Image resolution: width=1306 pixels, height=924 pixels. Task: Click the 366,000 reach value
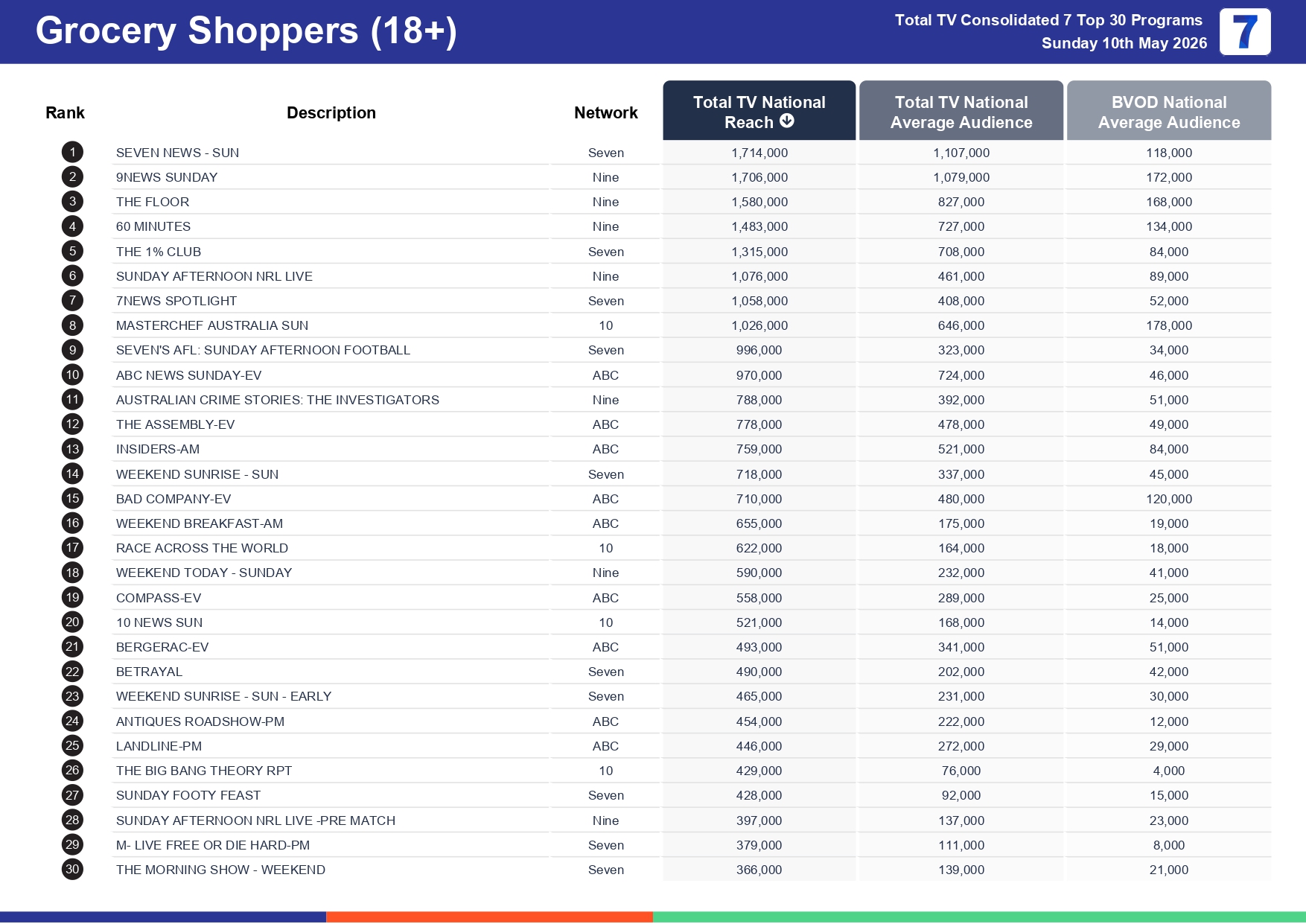pyautogui.click(x=759, y=870)
